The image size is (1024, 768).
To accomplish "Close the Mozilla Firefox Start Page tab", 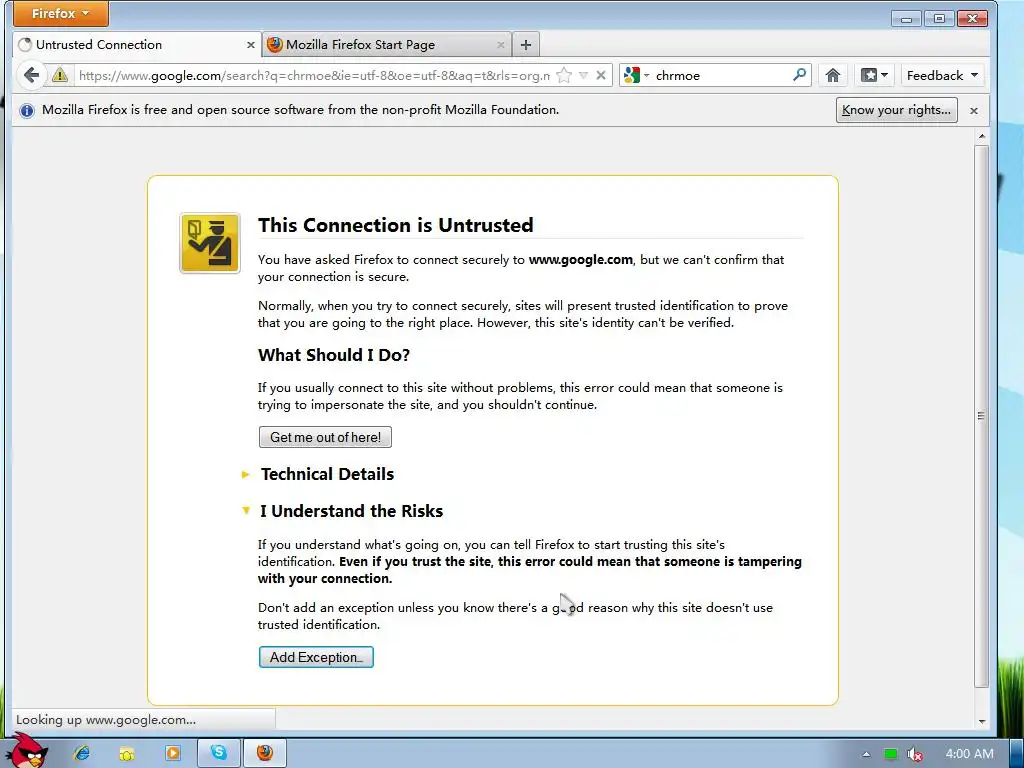I will pyautogui.click(x=500, y=45).
